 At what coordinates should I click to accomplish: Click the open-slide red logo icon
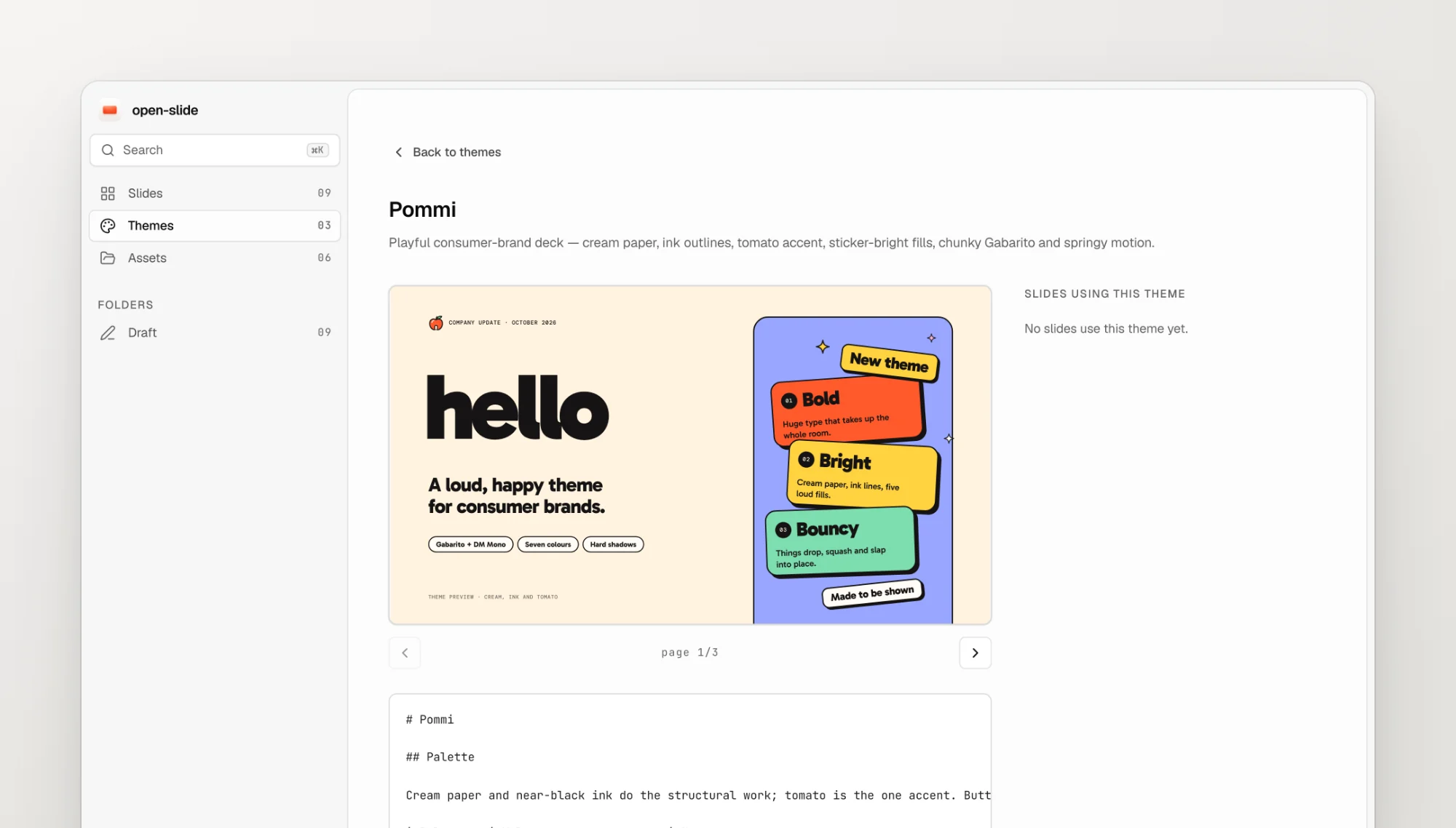(110, 111)
